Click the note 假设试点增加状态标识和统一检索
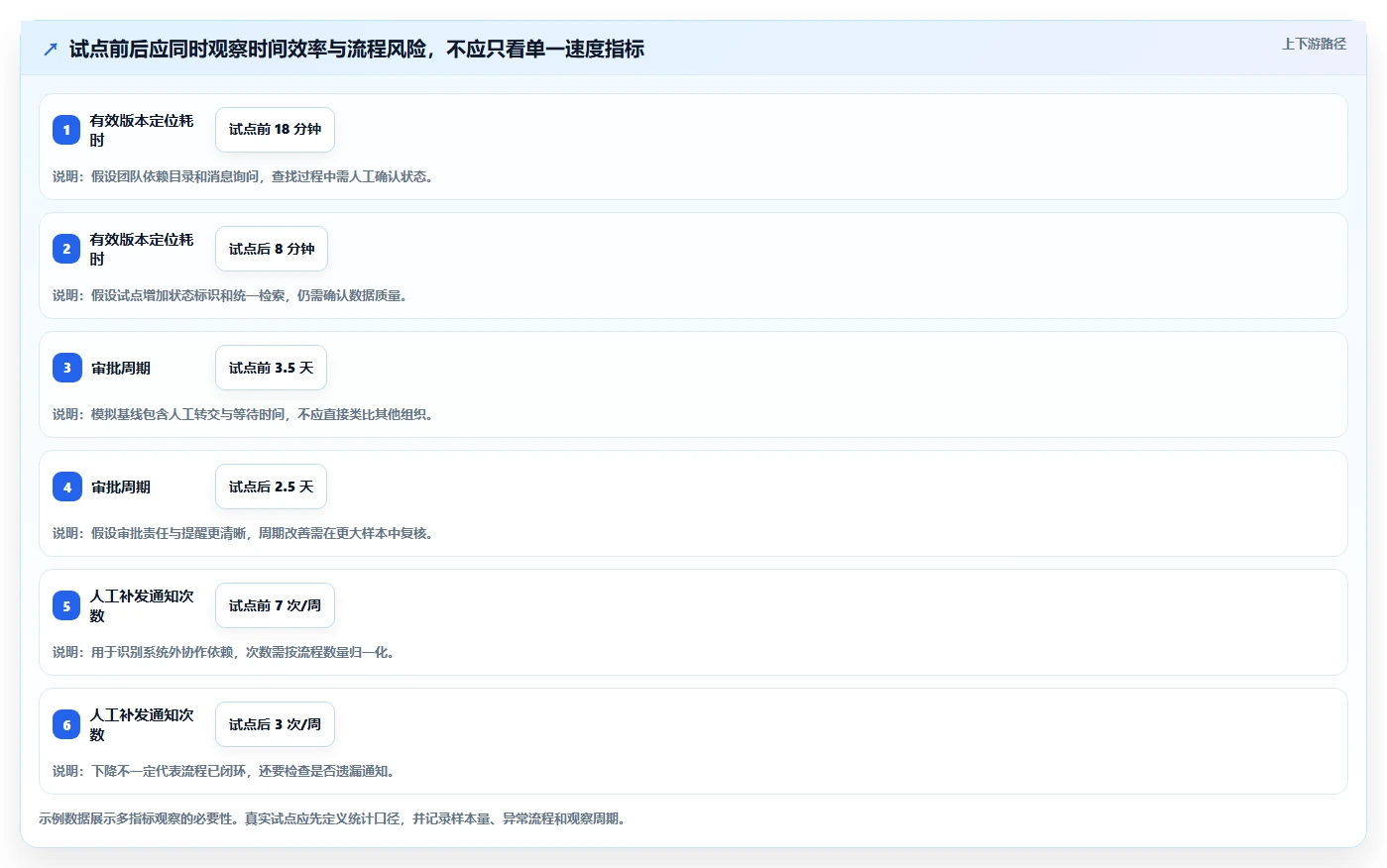1387x868 pixels. point(230,295)
